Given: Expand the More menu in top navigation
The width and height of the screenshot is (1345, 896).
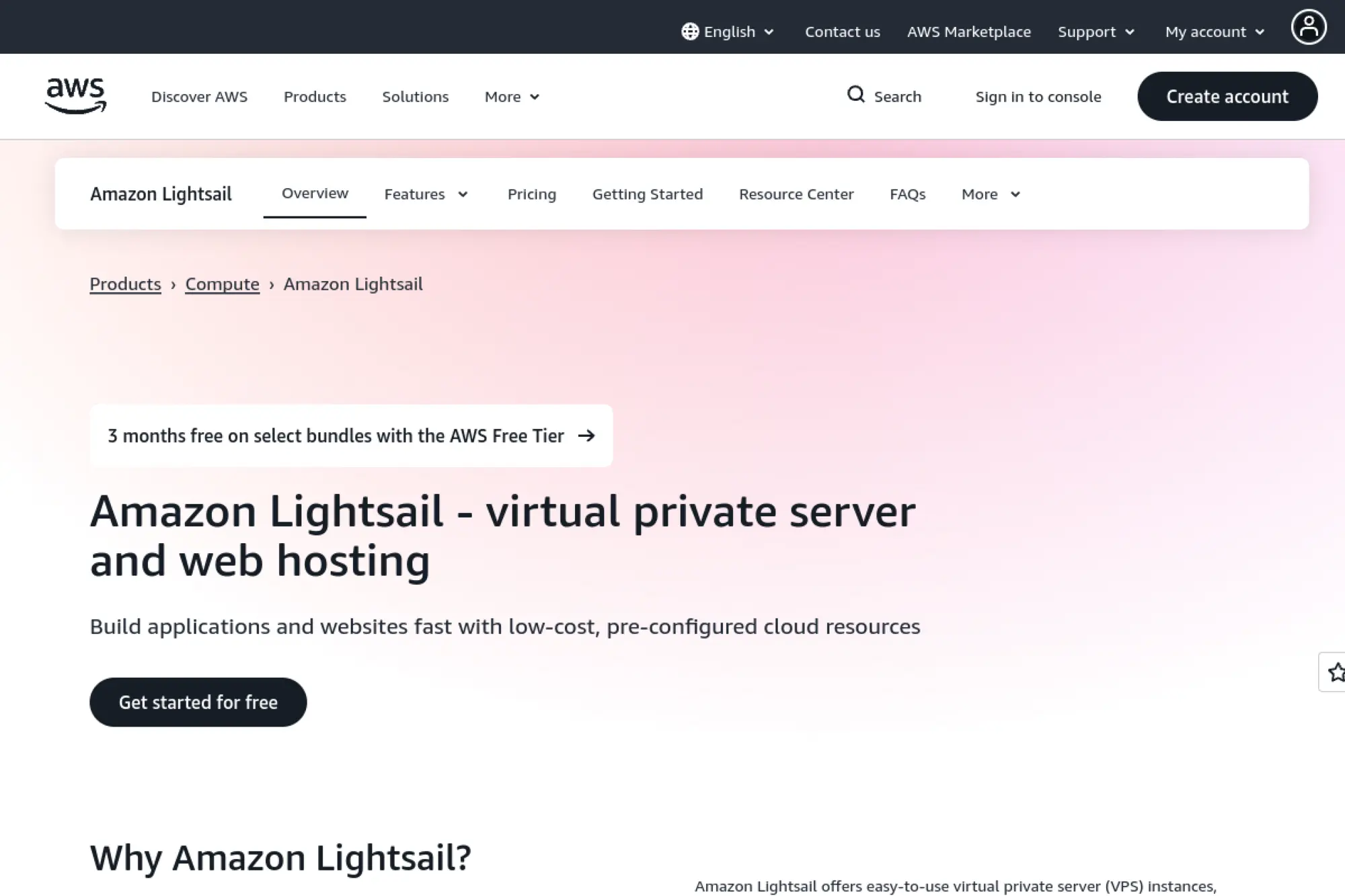Looking at the screenshot, I should tap(511, 96).
